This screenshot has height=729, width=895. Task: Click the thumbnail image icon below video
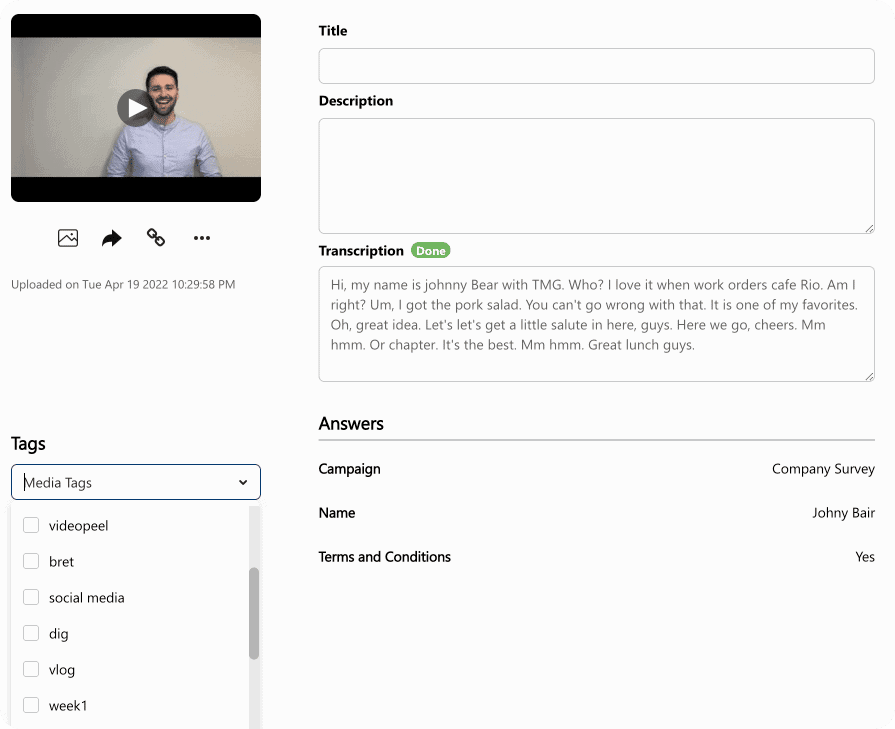(68, 238)
